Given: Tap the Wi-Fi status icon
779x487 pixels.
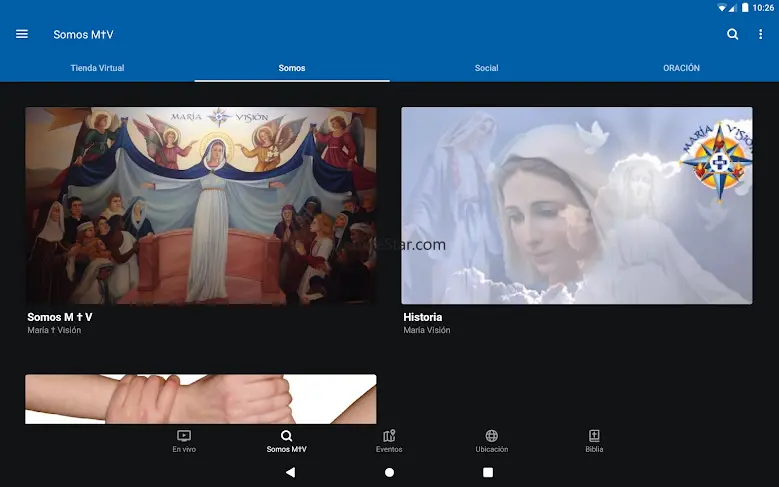Looking at the screenshot, I should click(x=721, y=7).
